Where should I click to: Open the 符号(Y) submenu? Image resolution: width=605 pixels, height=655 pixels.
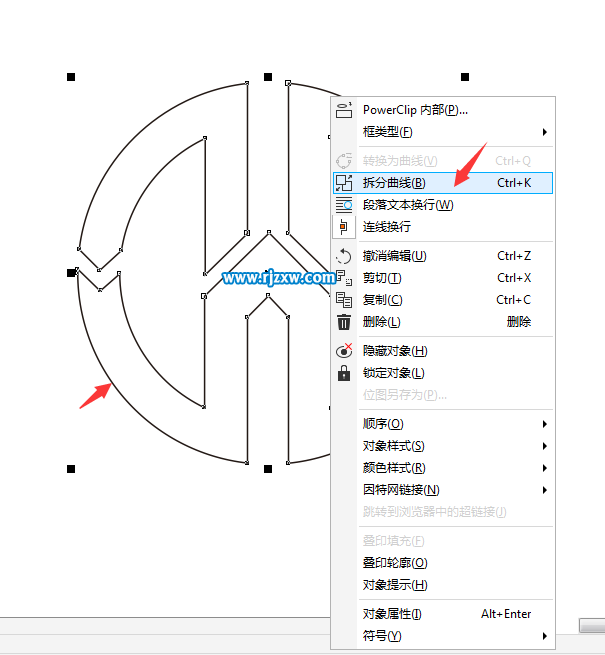tap(443, 636)
